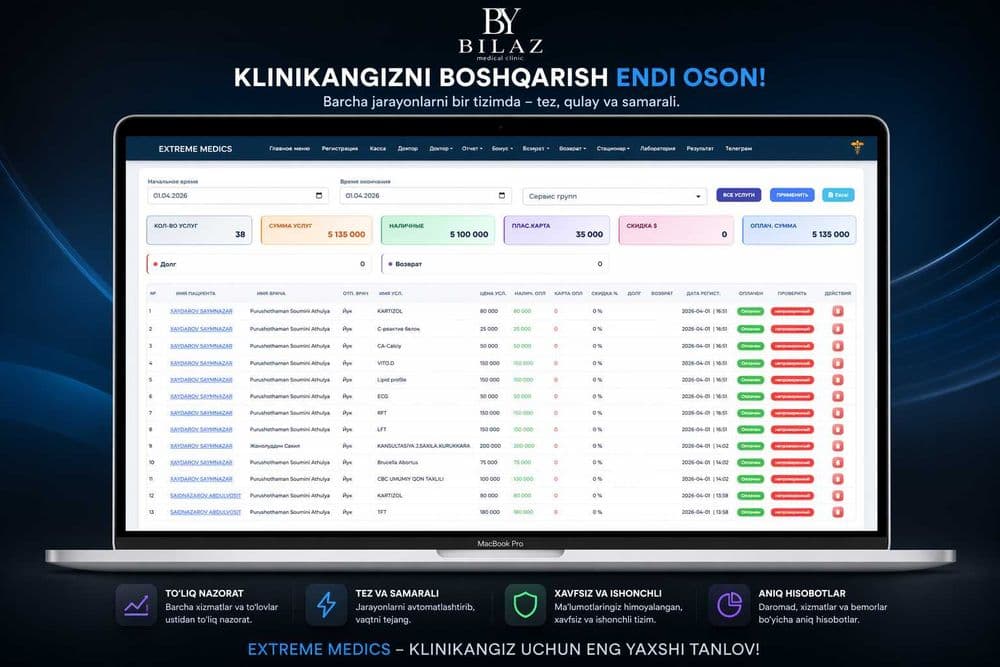
Task: Select the НАЛИЧНЫЕ summary card
Action: click(x=438, y=230)
